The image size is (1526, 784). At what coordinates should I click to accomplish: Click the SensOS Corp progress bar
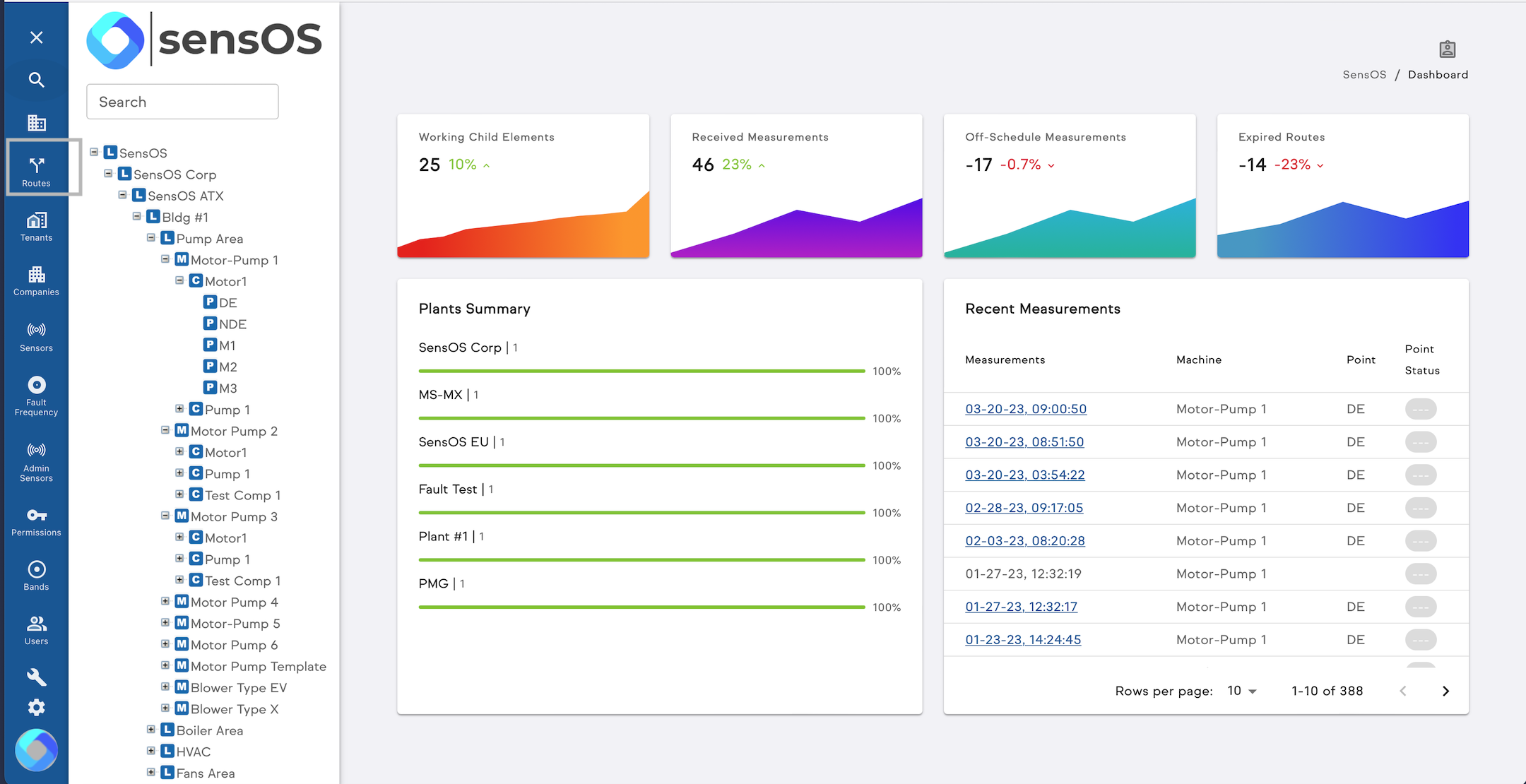click(x=641, y=371)
